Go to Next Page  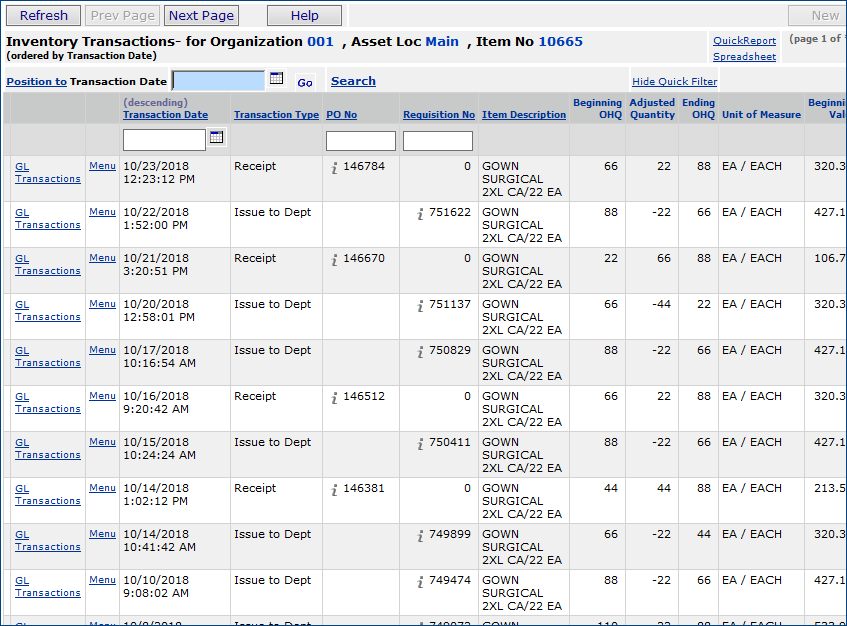201,15
